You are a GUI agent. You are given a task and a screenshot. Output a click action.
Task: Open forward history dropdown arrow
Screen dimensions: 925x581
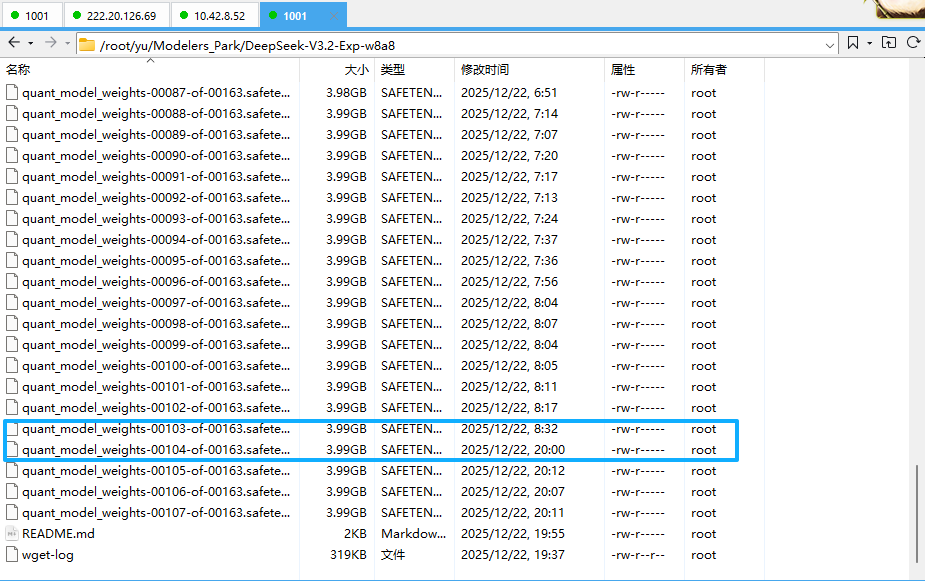coord(67,43)
